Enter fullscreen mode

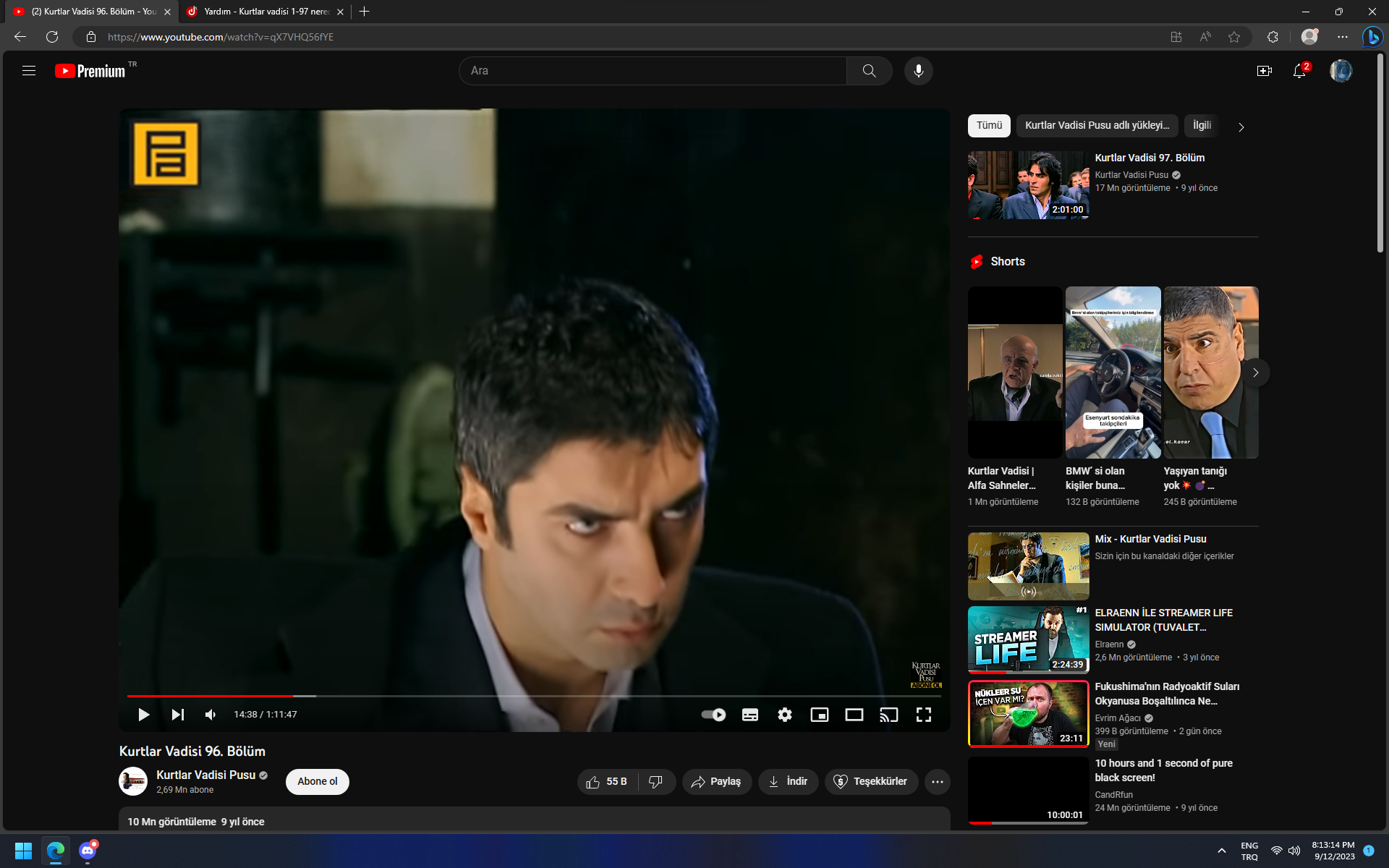coord(923,715)
